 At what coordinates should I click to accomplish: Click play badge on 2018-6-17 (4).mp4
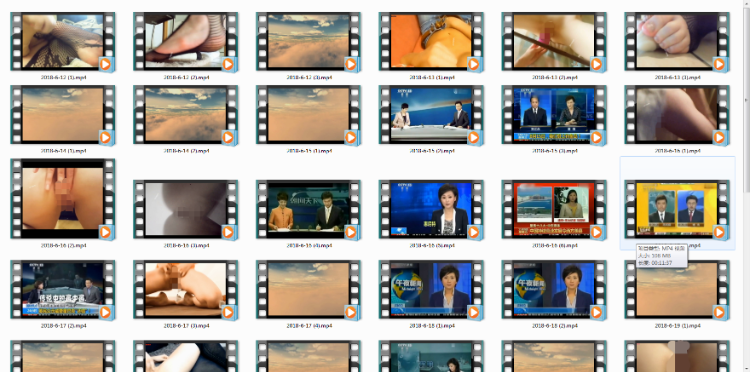click(x=351, y=313)
